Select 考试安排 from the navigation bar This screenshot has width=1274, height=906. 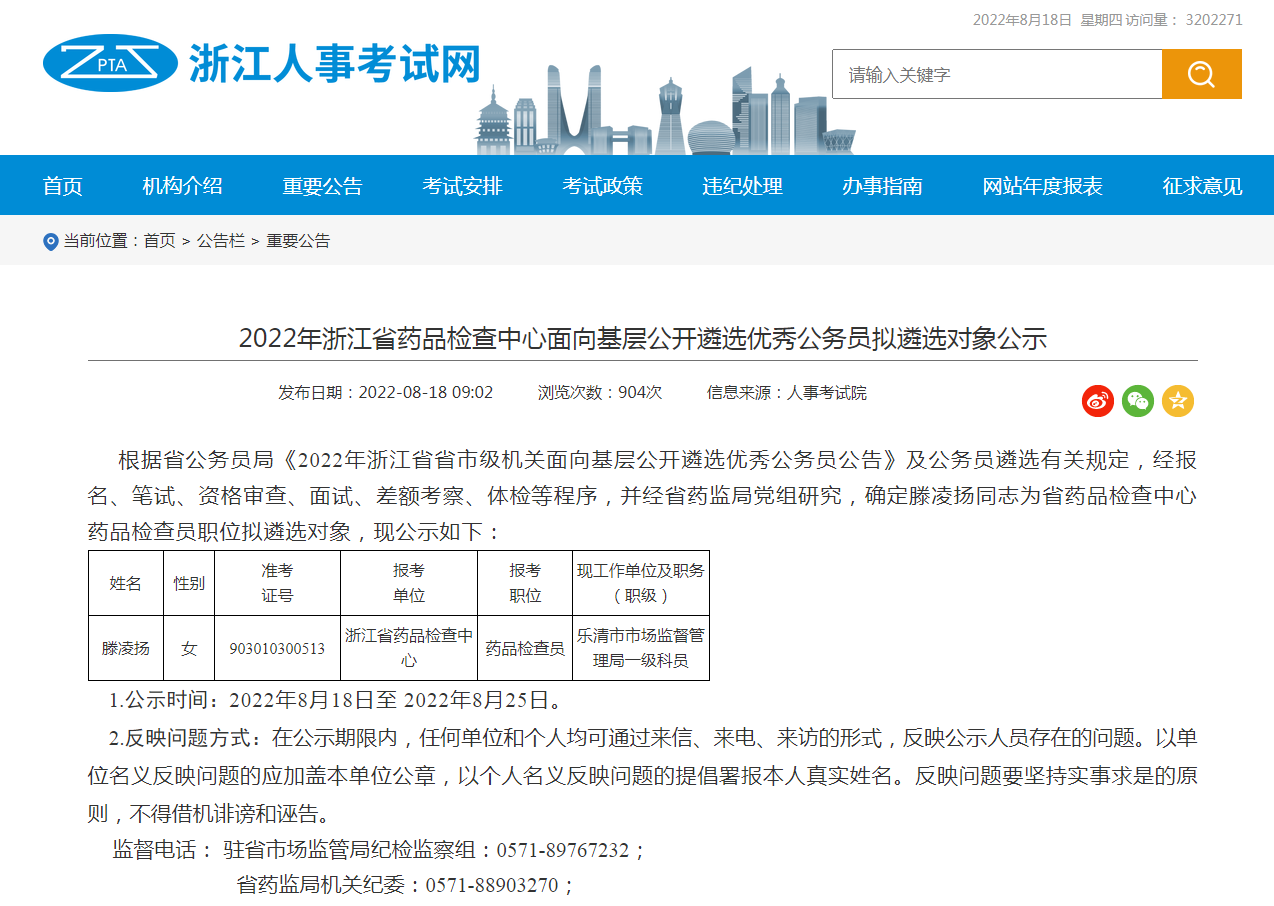tap(462, 186)
